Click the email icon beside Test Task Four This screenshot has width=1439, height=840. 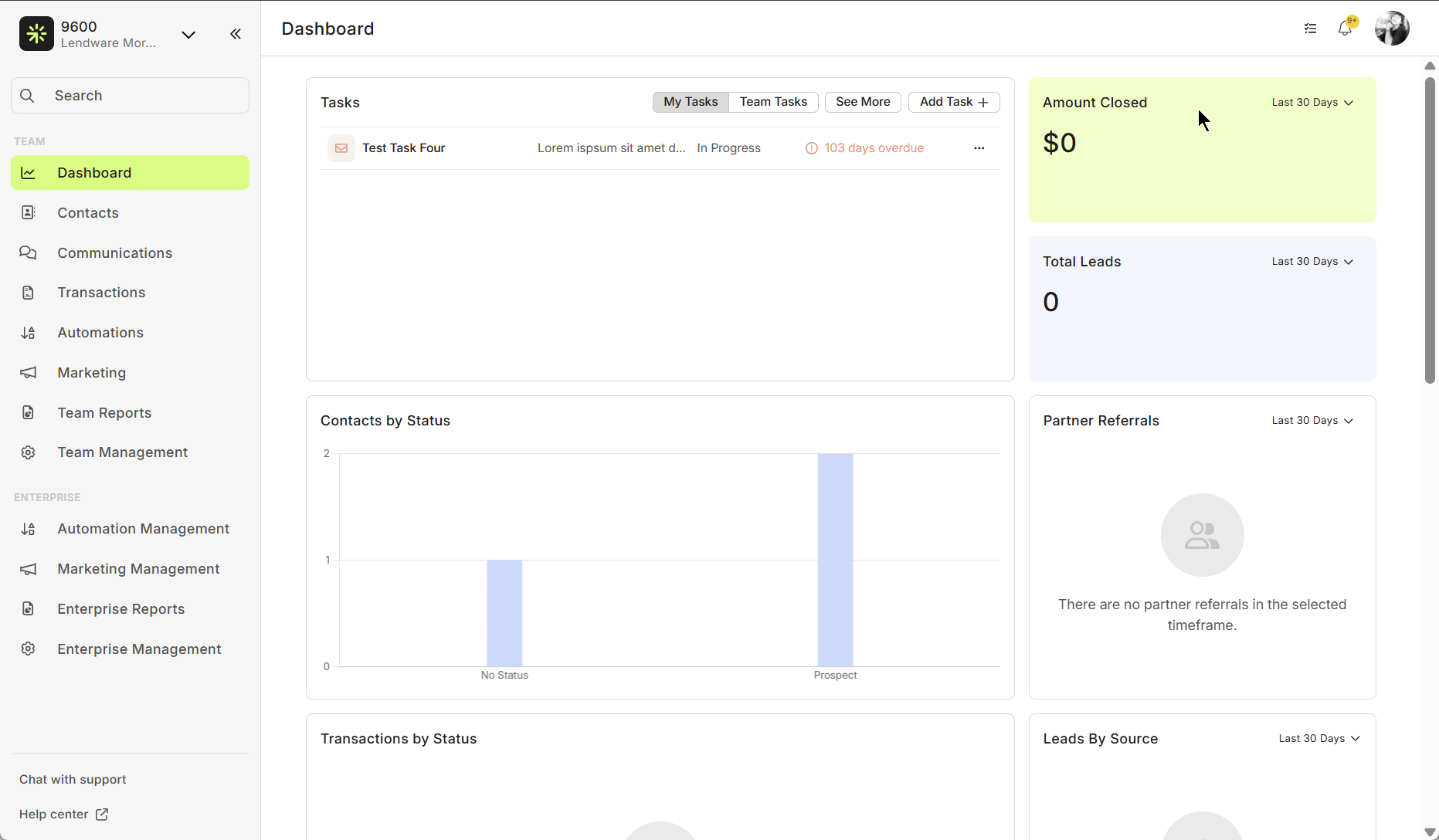click(341, 148)
